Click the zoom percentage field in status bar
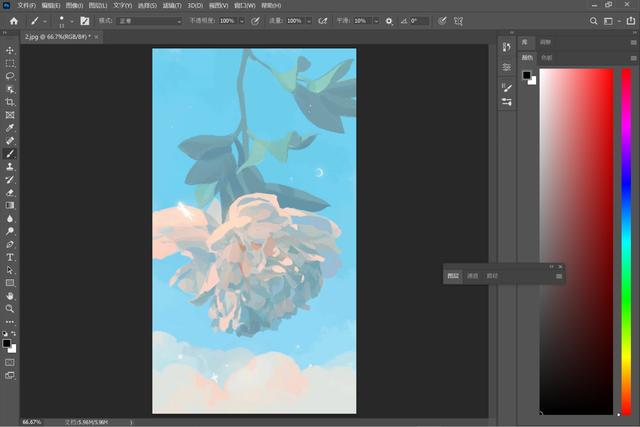 32,422
